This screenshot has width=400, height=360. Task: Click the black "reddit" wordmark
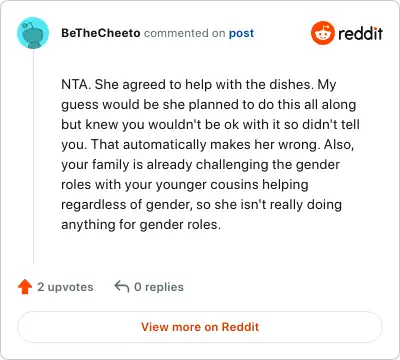coord(360,33)
